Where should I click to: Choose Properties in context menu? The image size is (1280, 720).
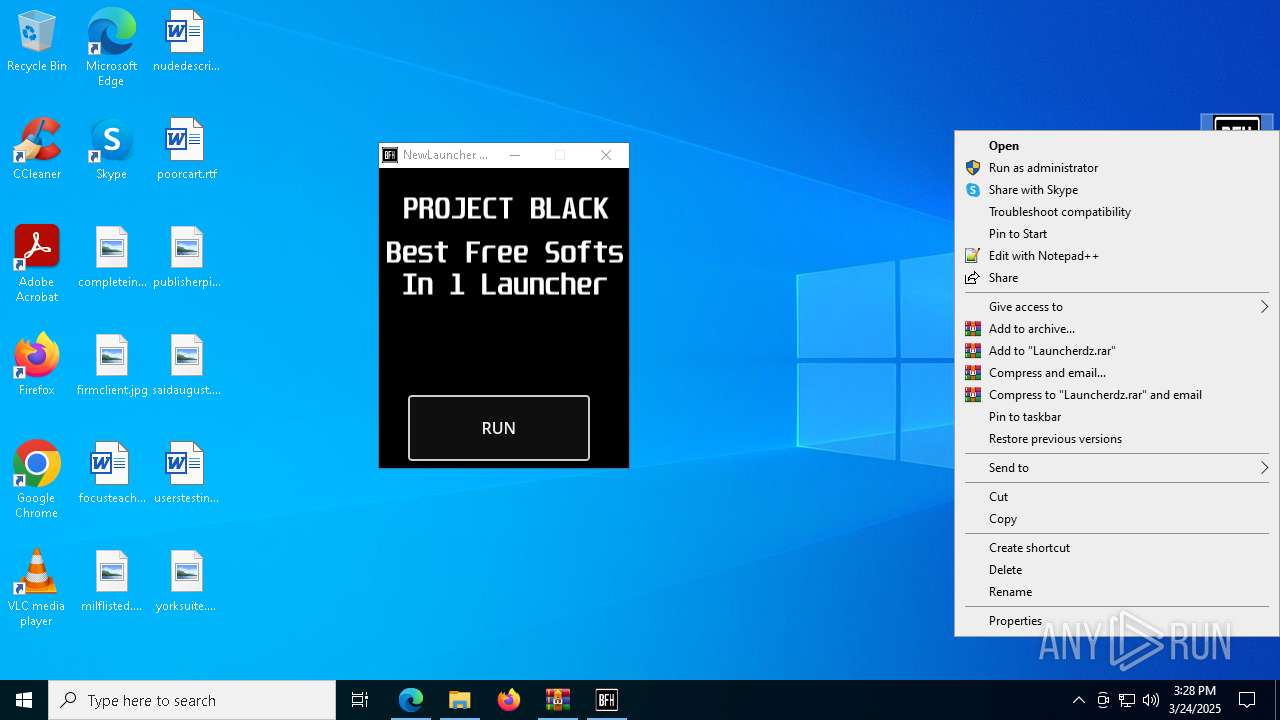[x=1117, y=621]
